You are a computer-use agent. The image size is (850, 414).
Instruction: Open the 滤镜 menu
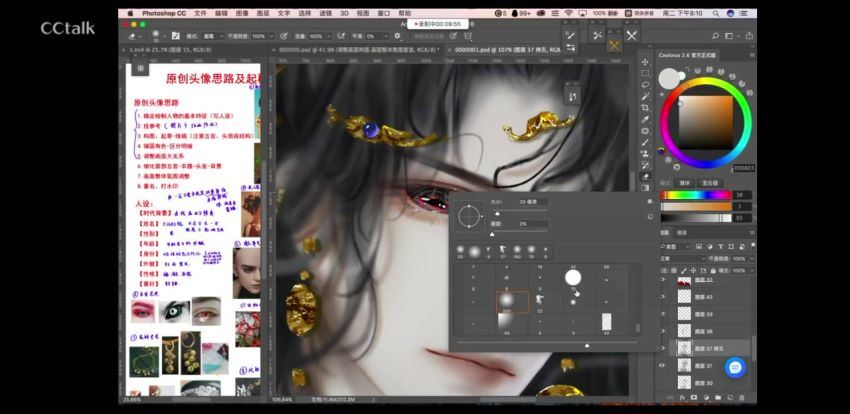point(325,13)
